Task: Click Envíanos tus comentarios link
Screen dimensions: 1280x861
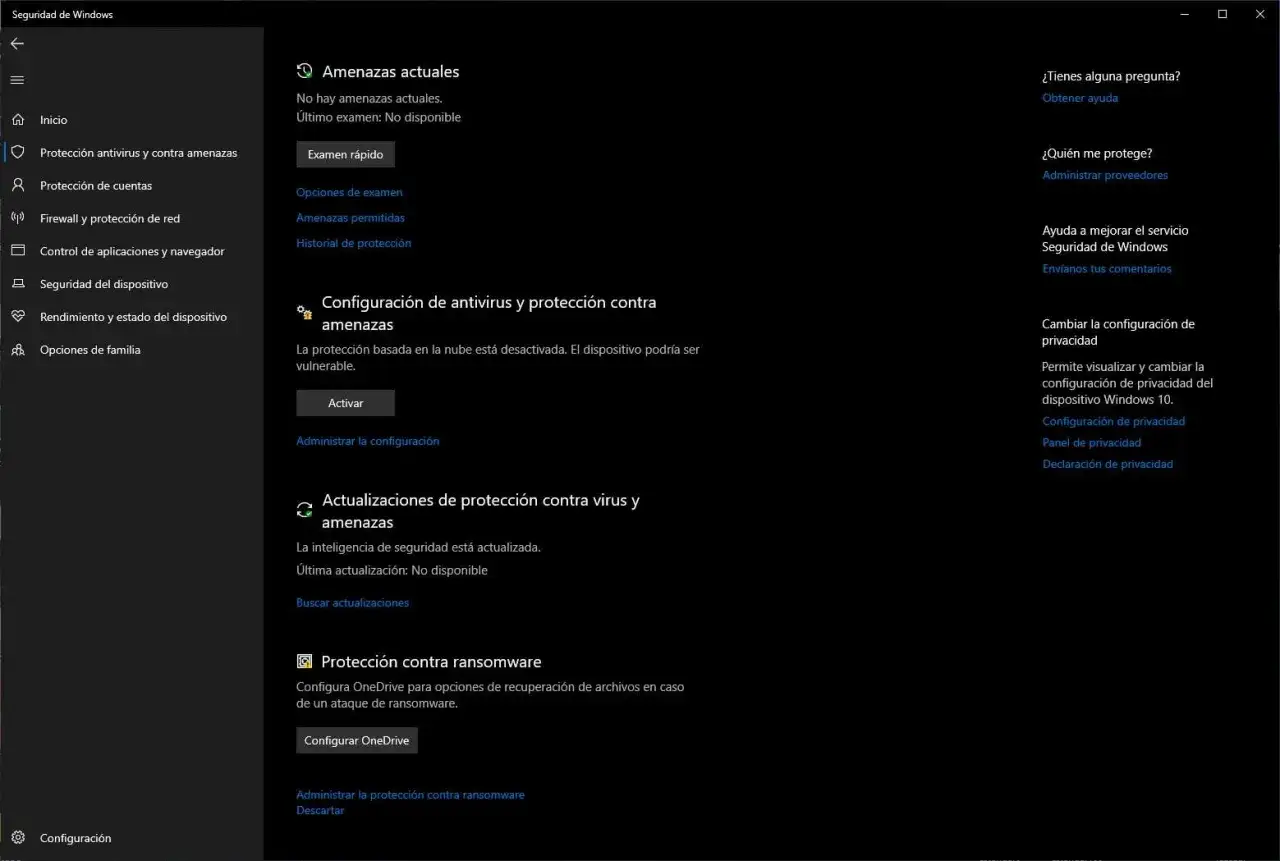Action: 1107,269
